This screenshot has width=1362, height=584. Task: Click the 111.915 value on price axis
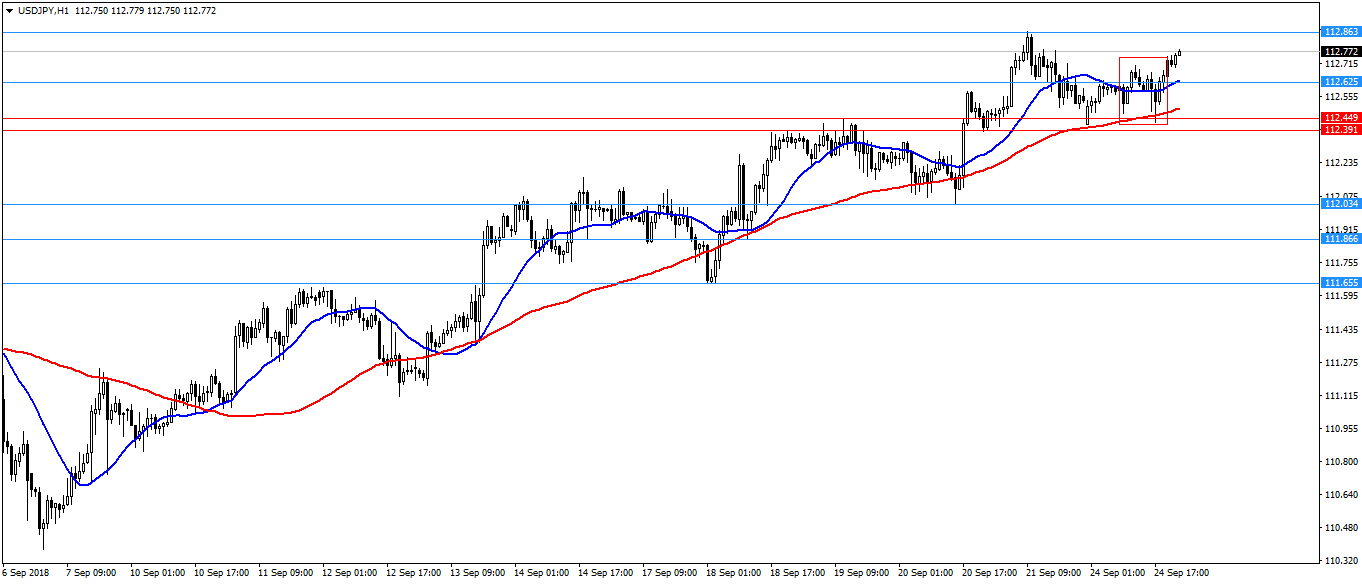pos(1341,229)
